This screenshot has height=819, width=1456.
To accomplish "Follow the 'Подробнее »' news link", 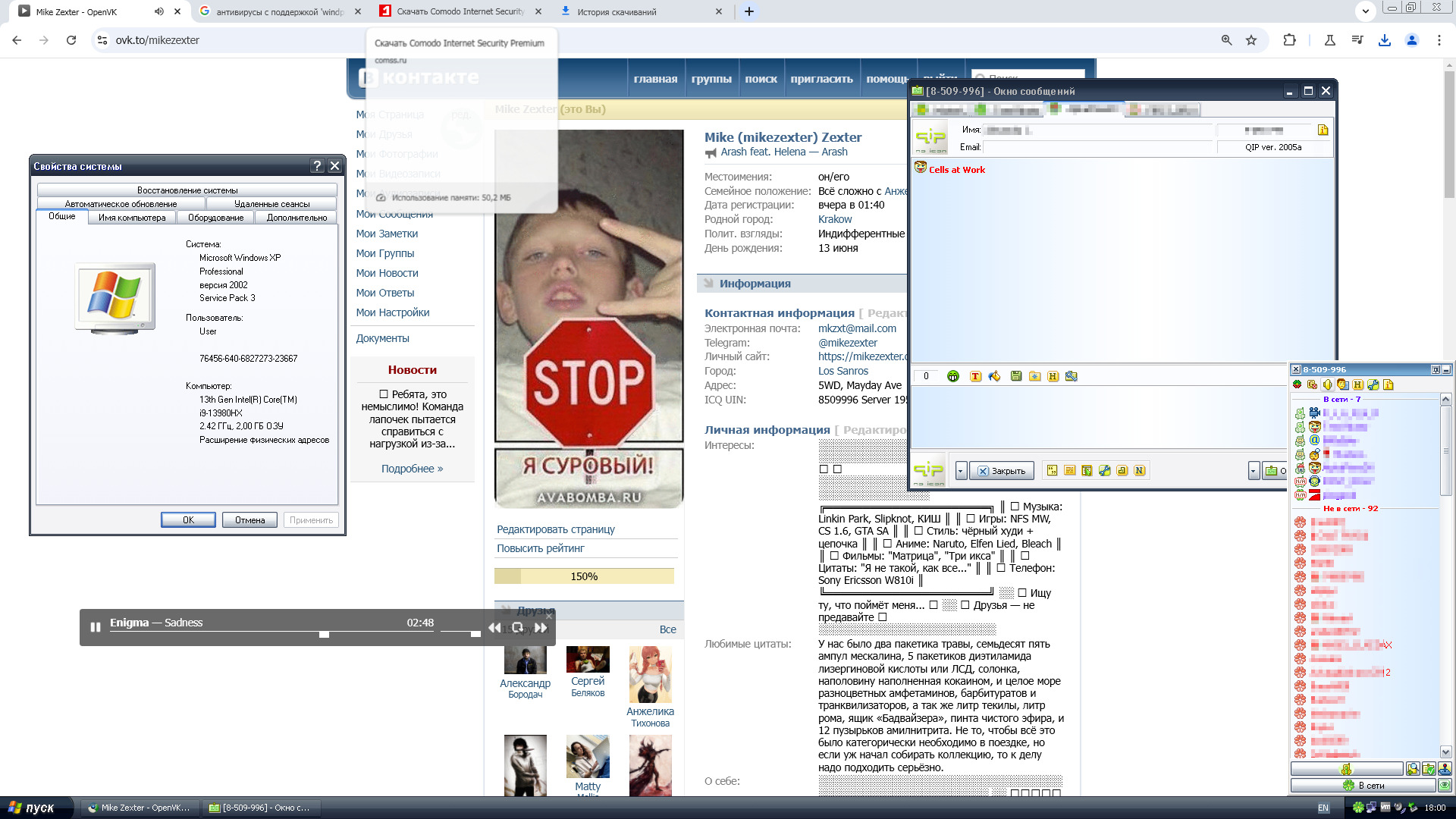I will (412, 469).
